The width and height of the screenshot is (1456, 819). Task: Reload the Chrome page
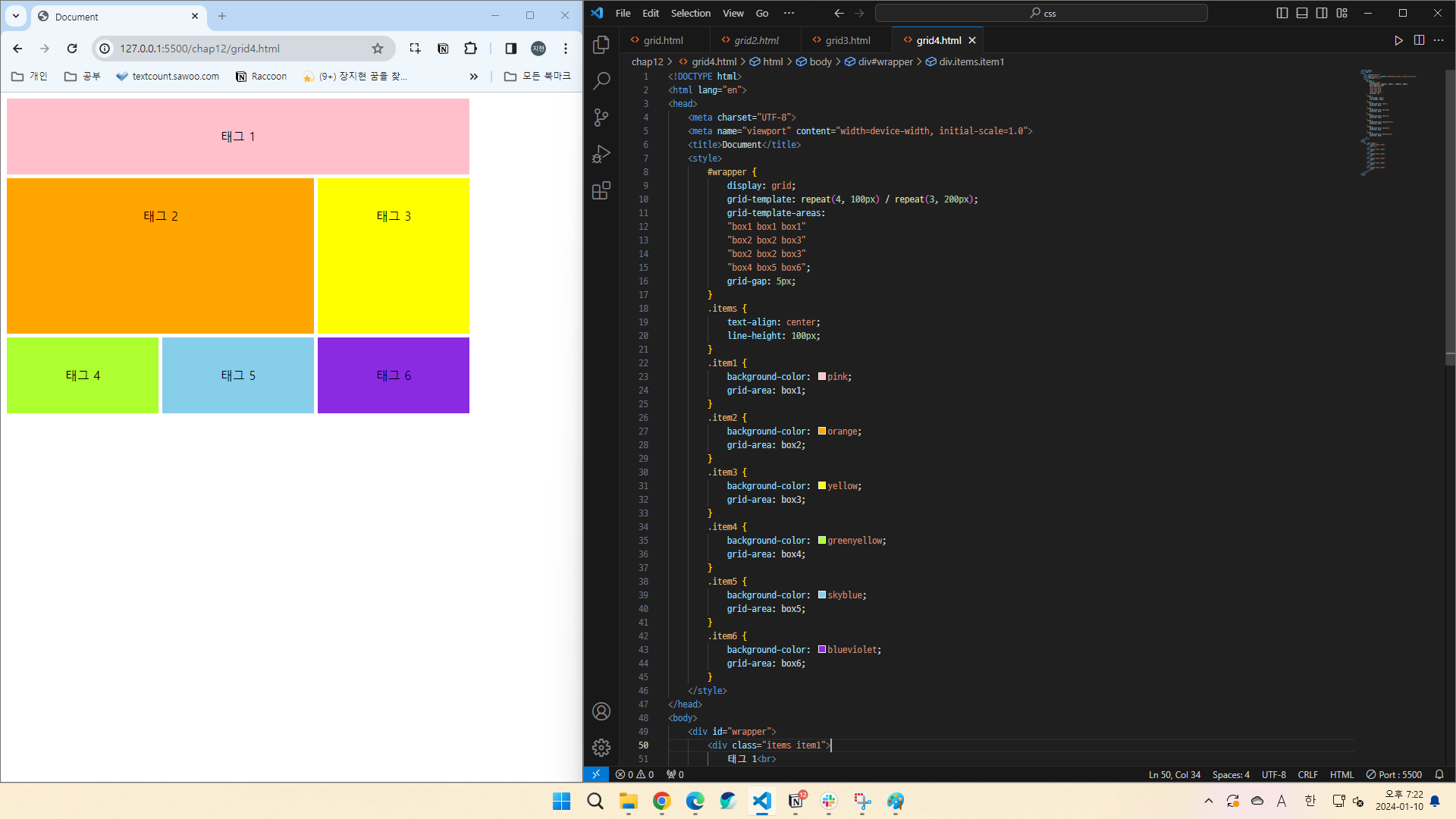72,49
